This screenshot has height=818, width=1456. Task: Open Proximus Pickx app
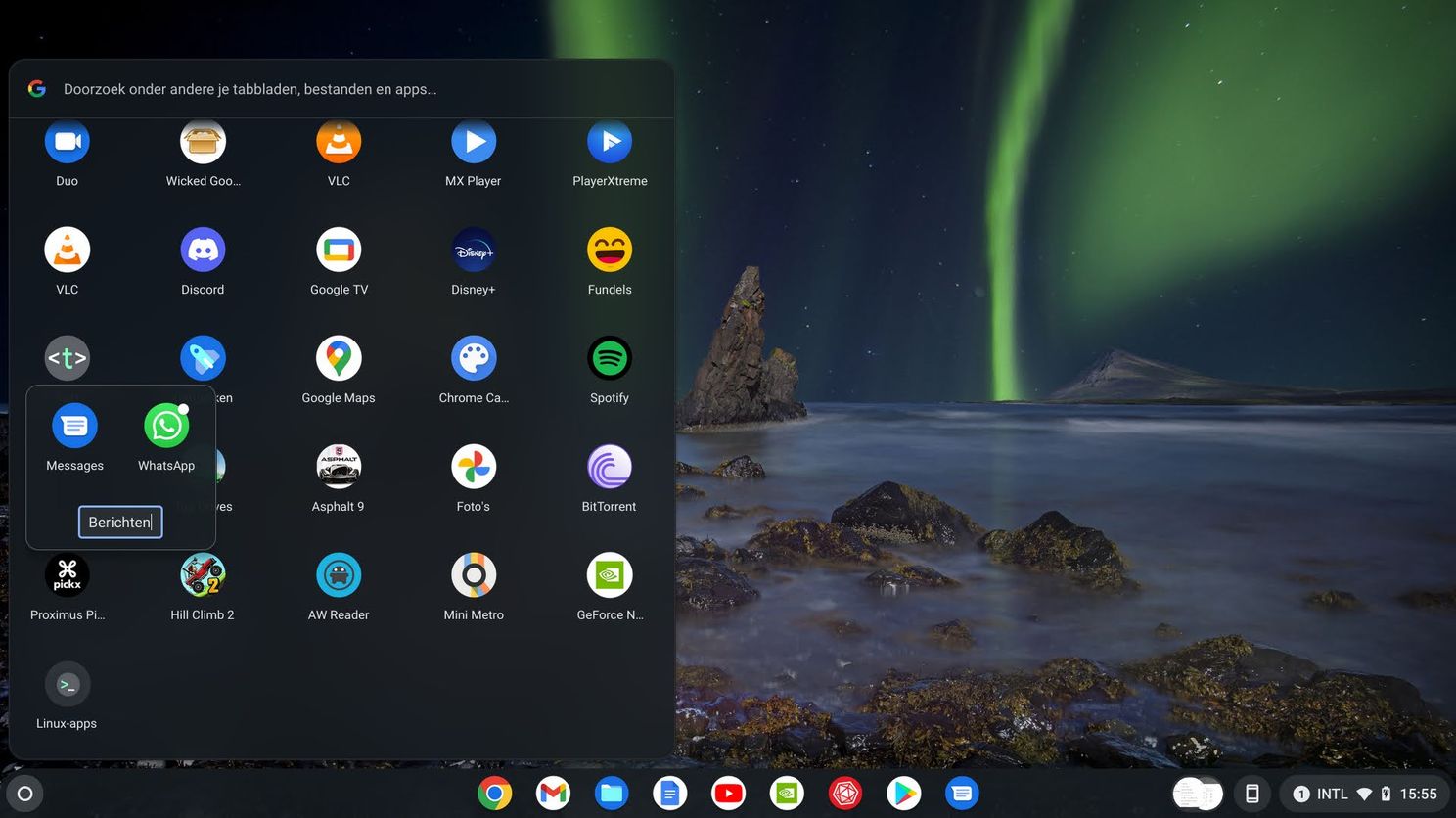(68, 575)
